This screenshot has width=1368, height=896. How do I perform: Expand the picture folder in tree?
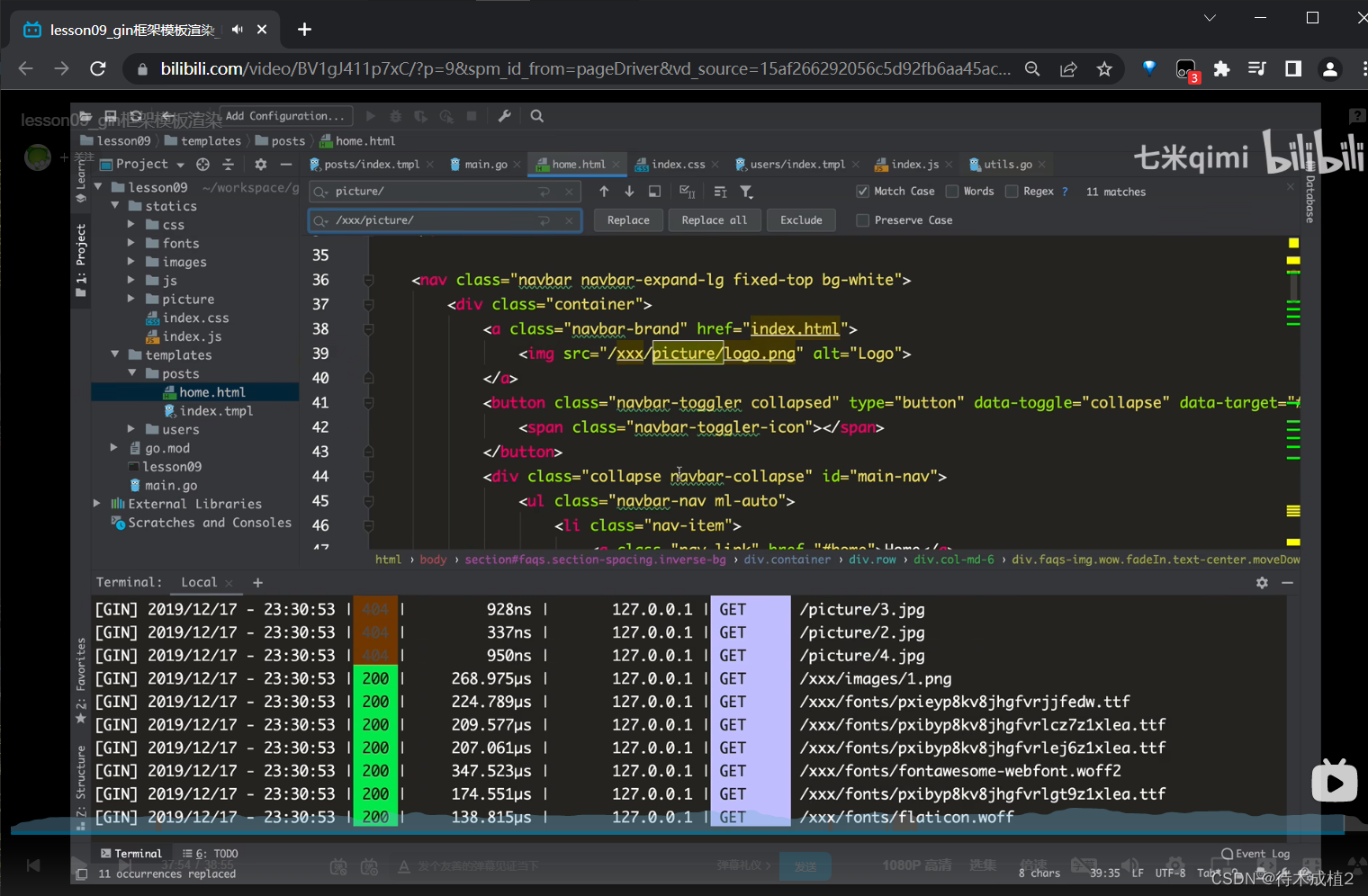click(131, 299)
